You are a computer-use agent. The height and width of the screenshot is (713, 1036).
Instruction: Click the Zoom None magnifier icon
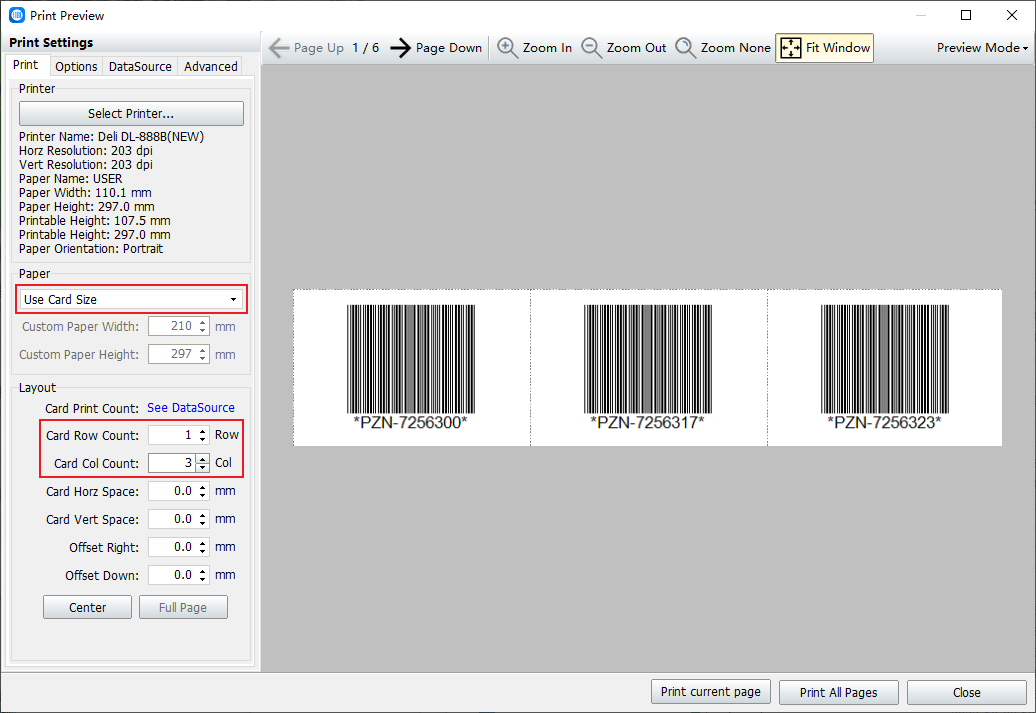point(685,48)
